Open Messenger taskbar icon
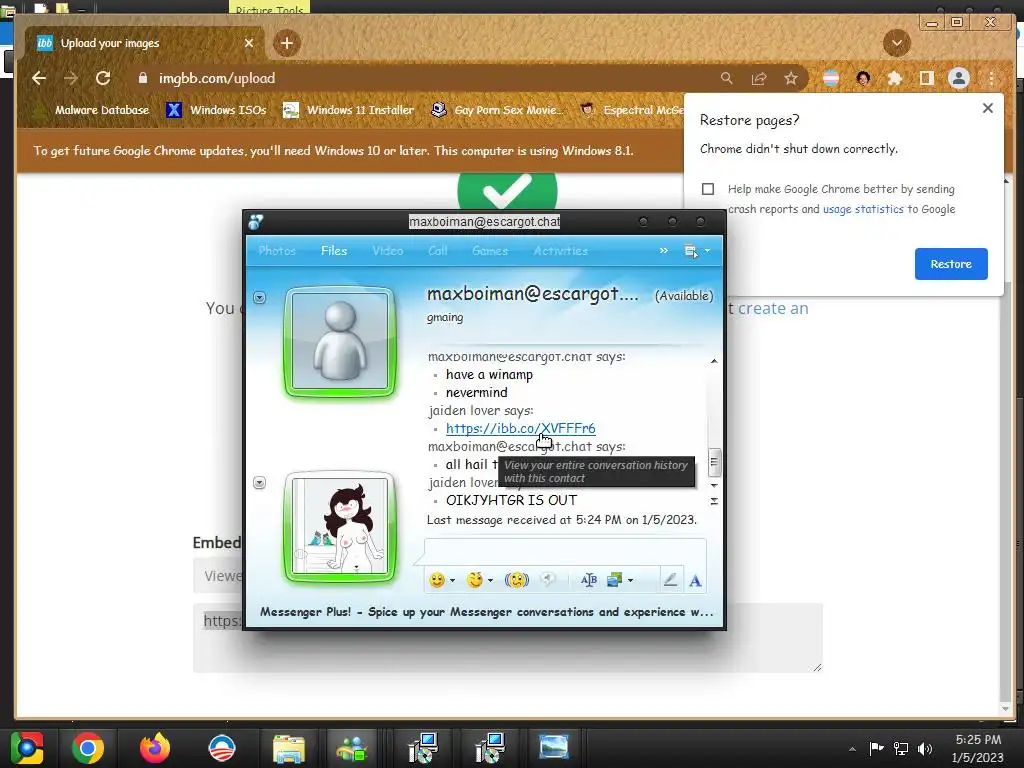 point(353,748)
